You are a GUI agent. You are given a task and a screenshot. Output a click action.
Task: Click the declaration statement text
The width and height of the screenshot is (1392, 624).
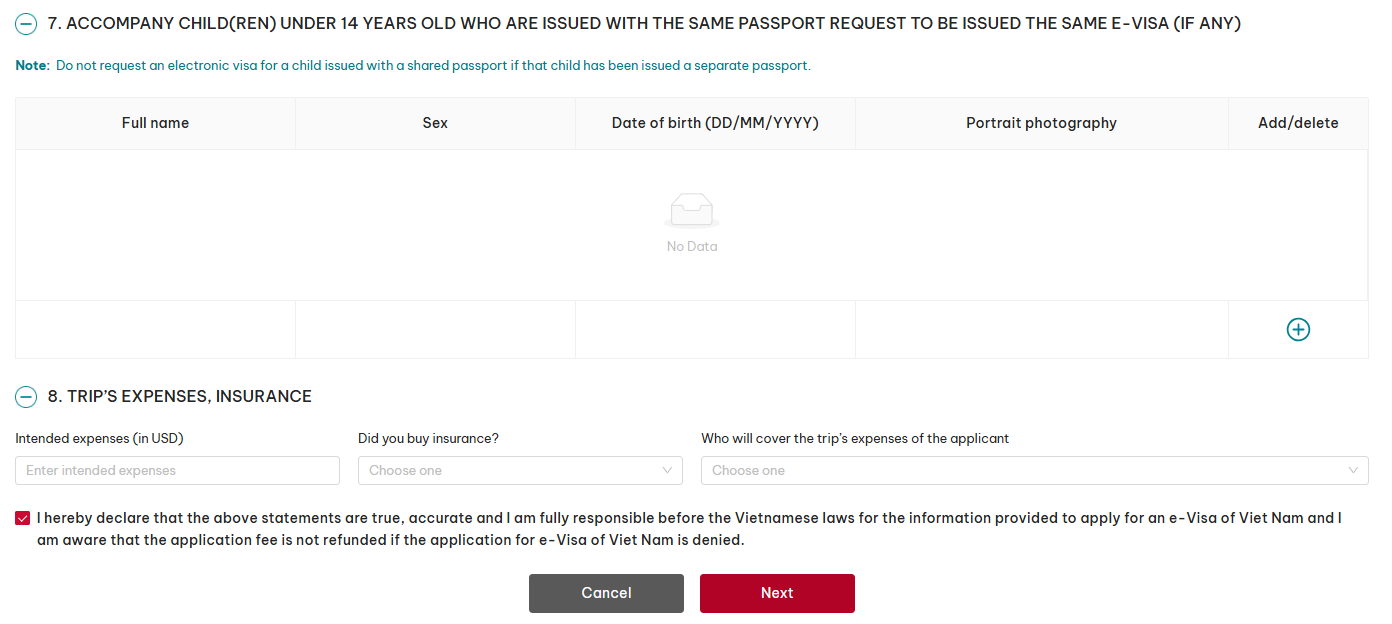[x=689, y=529]
